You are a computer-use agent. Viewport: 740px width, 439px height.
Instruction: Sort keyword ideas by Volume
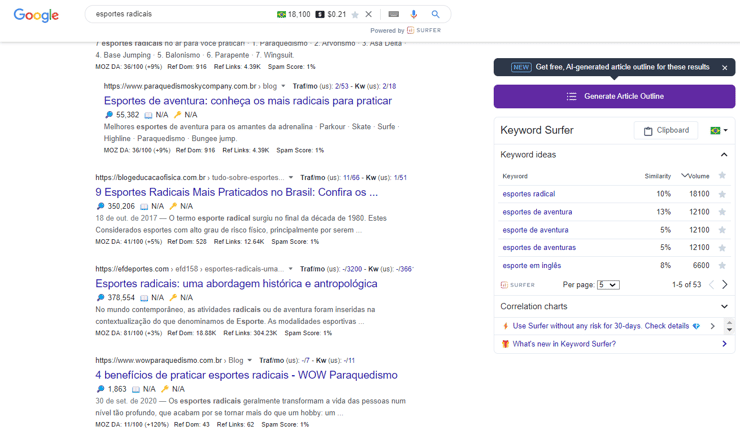pos(695,176)
